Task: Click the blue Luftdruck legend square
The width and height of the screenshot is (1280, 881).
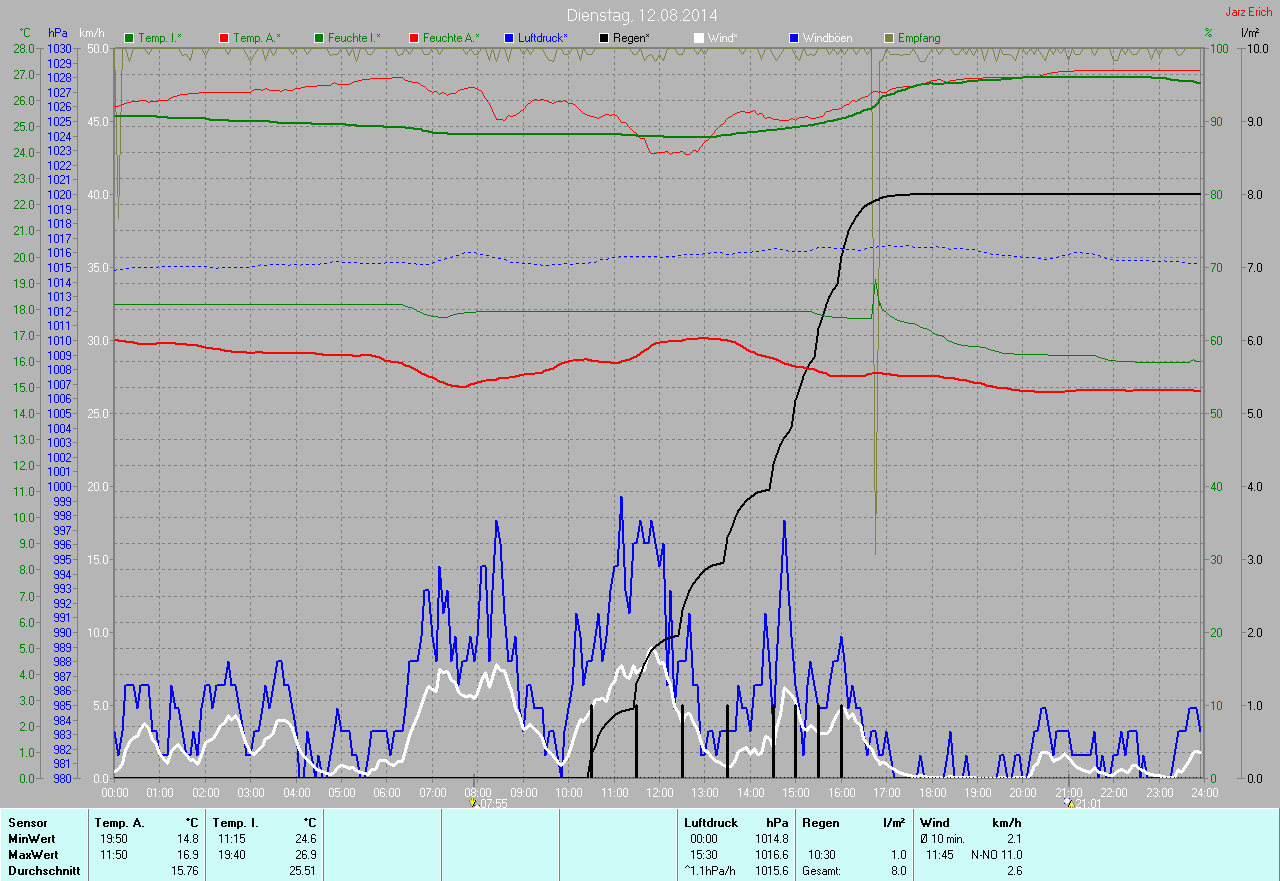Action: (509, 38)
